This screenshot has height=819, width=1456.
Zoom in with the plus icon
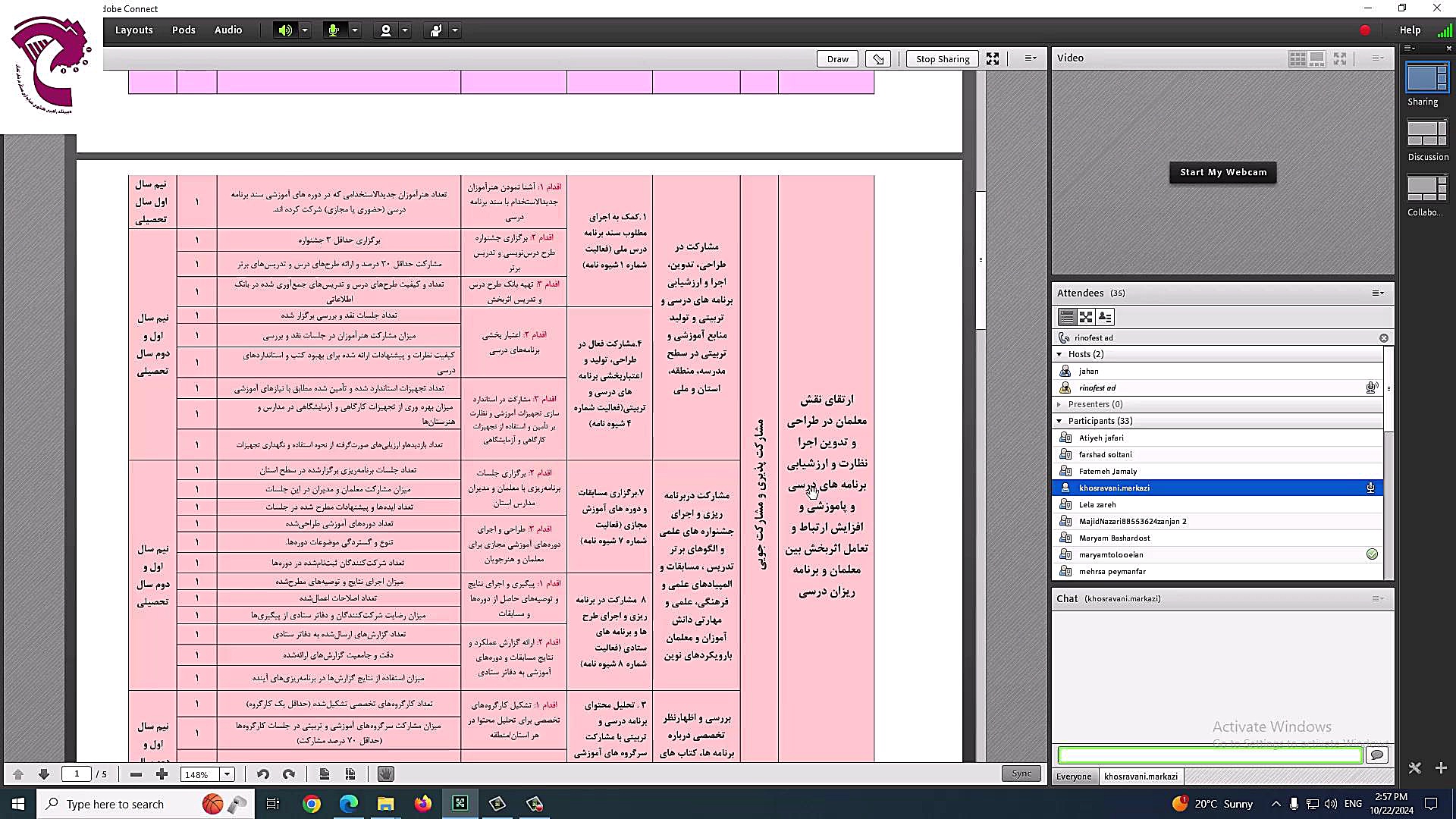(x=162, y=774)
